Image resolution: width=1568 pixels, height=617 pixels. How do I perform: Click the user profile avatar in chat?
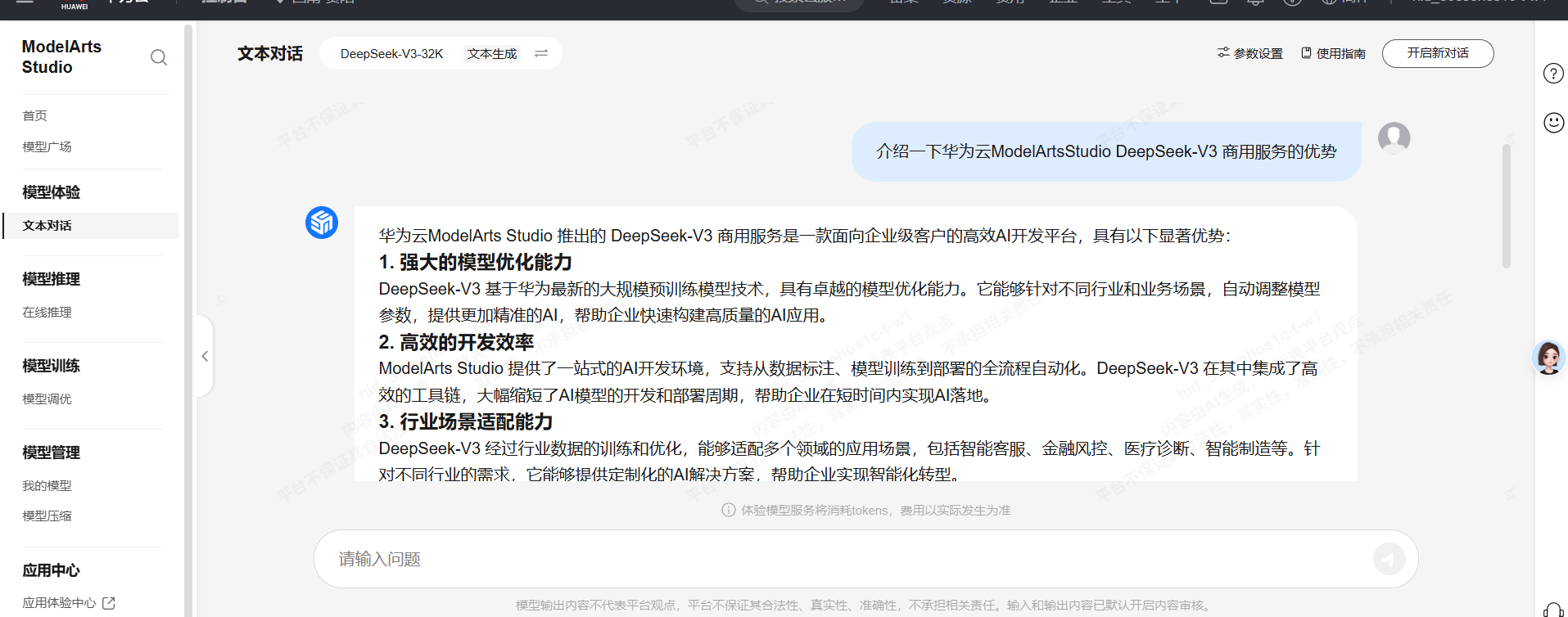pos(1394,138)
